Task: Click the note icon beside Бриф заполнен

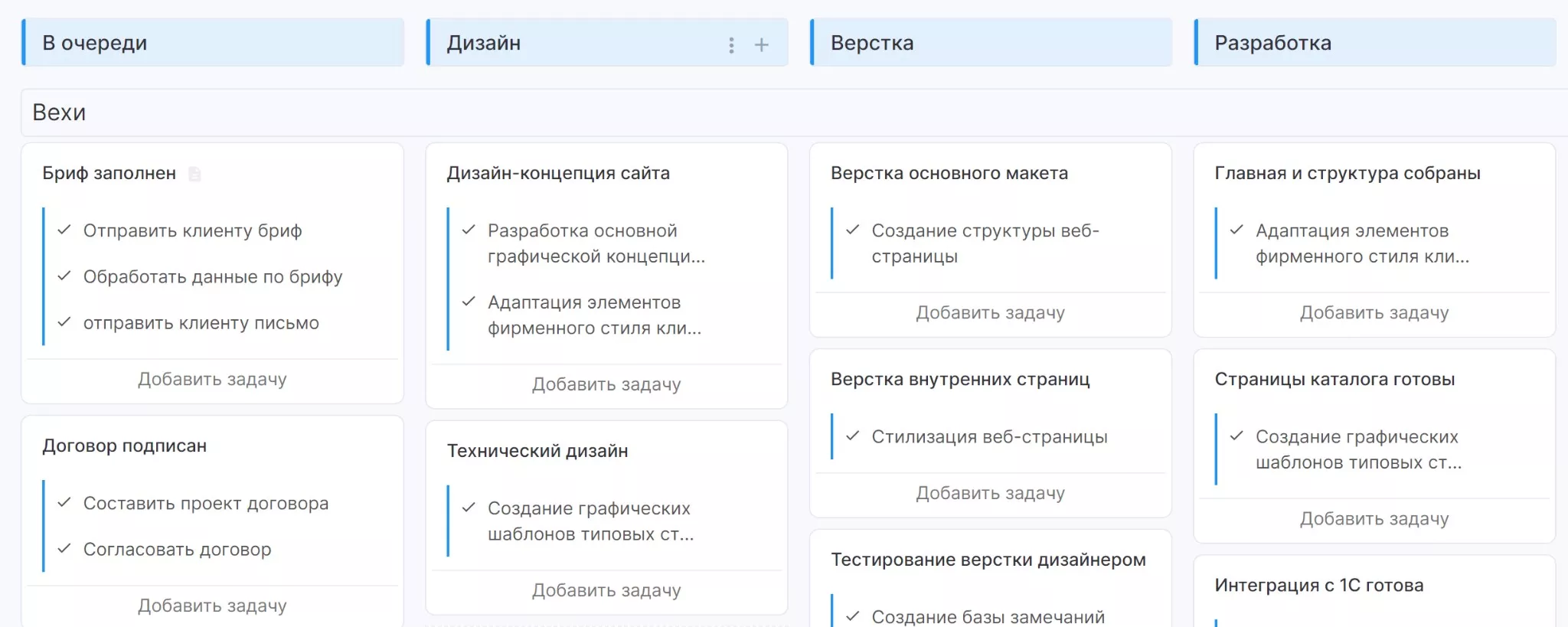Action: (x=195, y=175)
